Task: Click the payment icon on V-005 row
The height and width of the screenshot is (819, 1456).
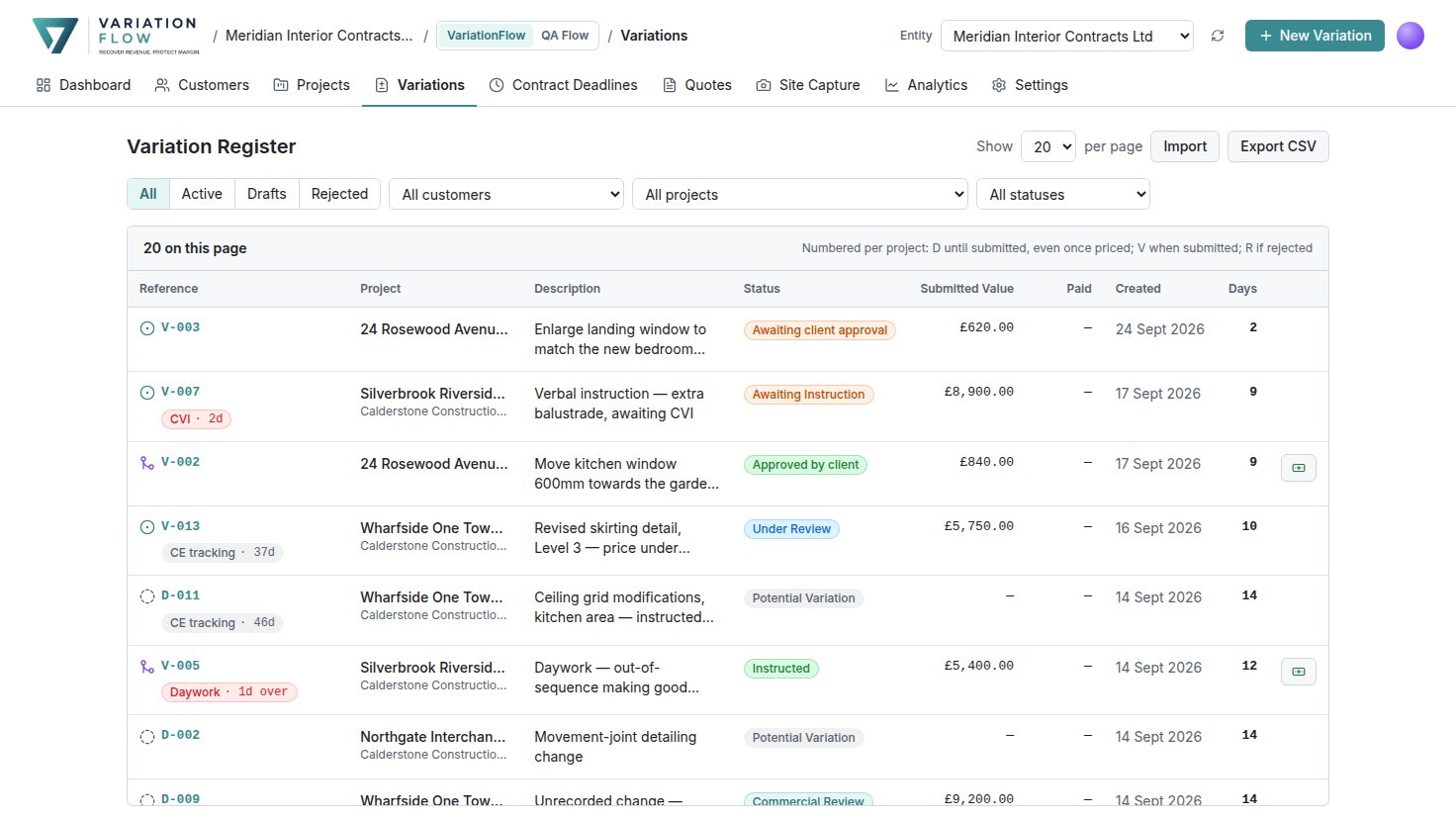Action: pos(1299,672)
